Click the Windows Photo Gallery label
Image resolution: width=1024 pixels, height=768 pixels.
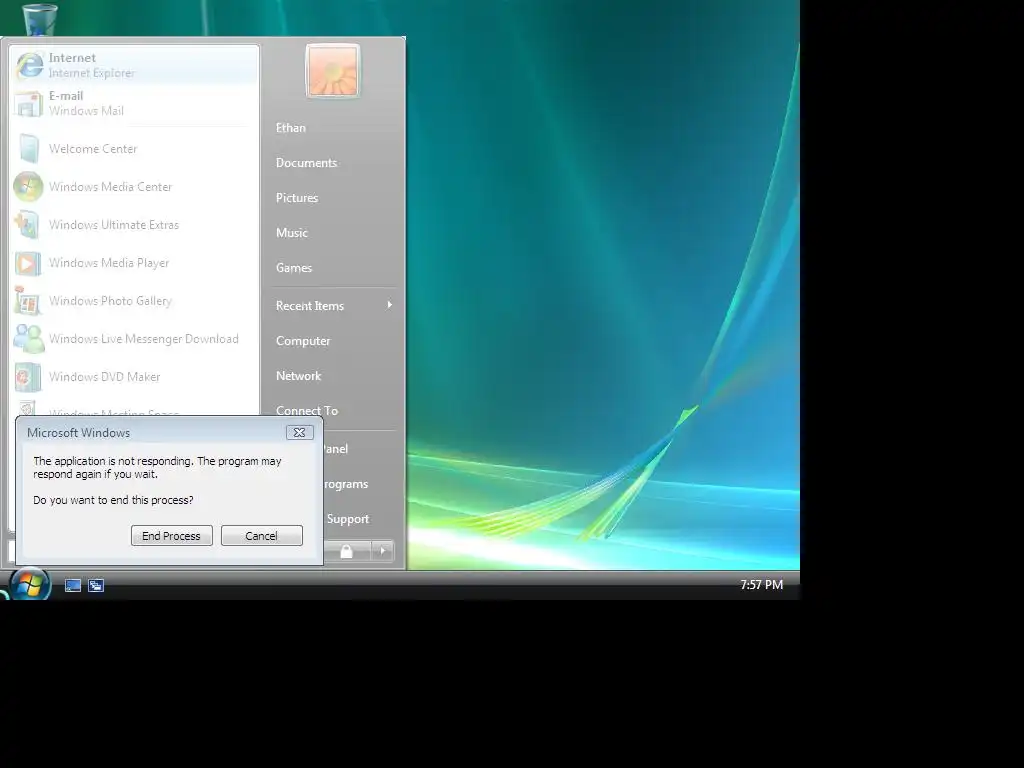click(x=110, y=301)
